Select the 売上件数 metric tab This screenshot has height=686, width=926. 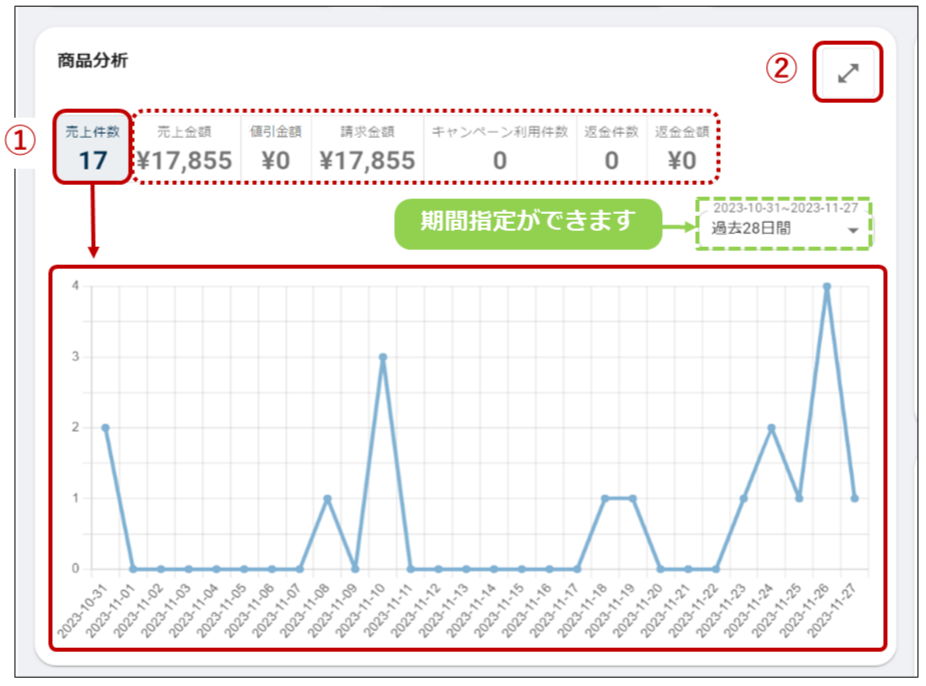click(93, 147)
